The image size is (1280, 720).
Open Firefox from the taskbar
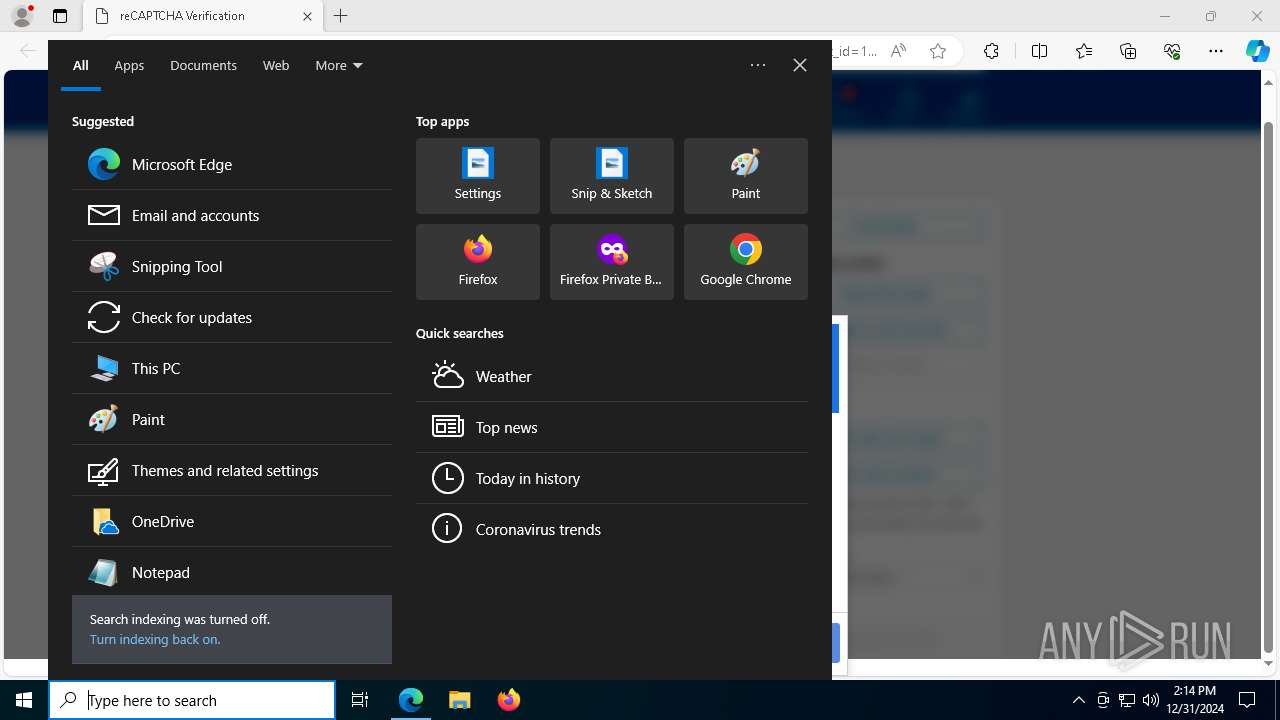[x=509, y=700]
